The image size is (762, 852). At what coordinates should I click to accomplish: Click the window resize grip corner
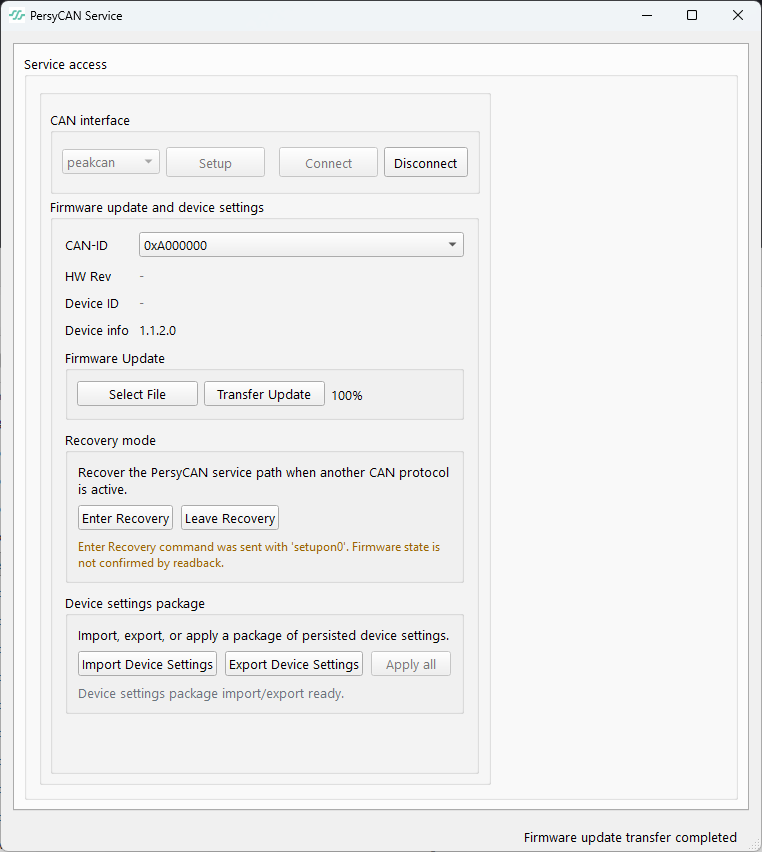click(x=755, y=845)
